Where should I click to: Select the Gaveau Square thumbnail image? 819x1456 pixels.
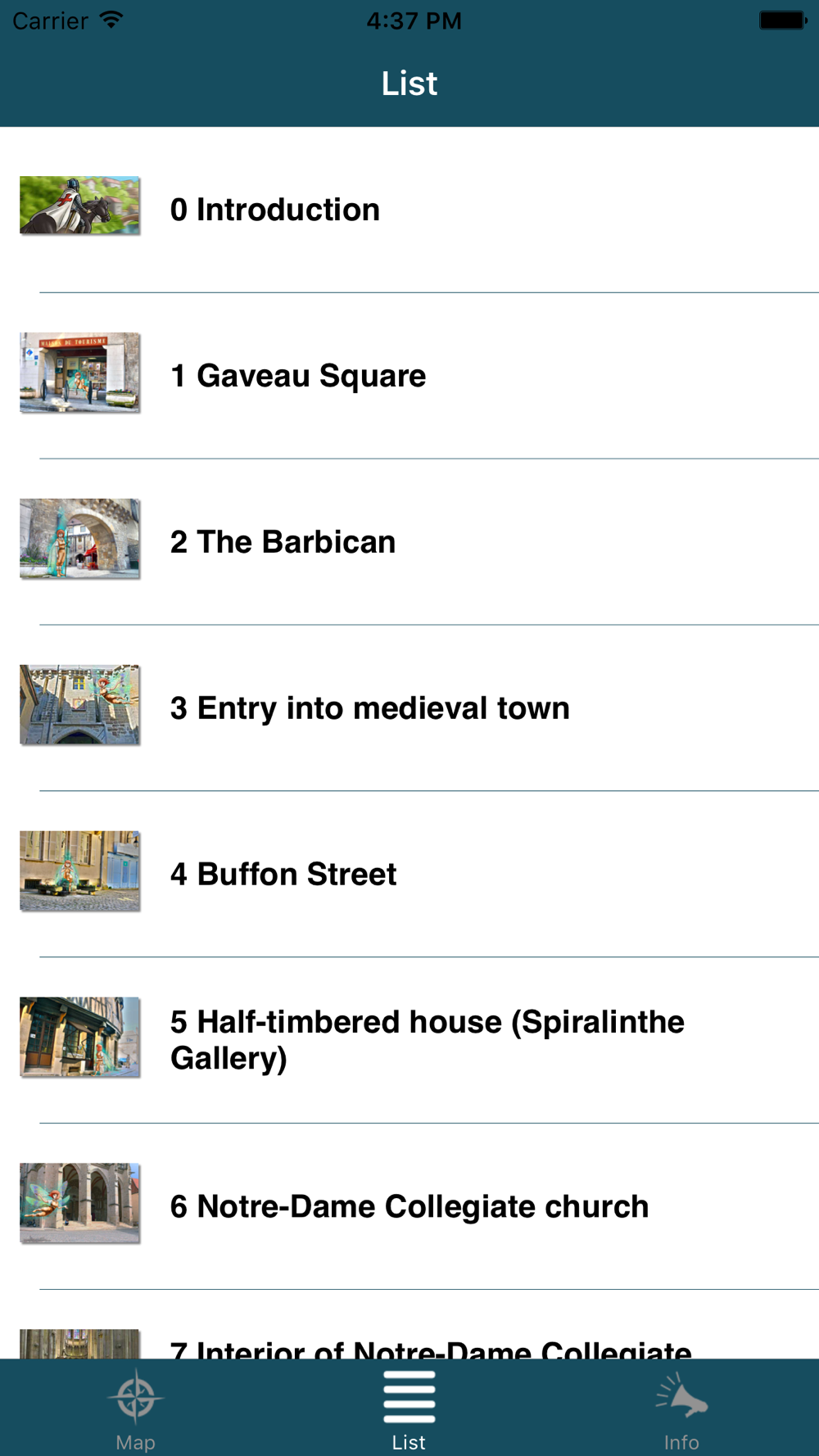pyautogui.click(x=79, y=372)
